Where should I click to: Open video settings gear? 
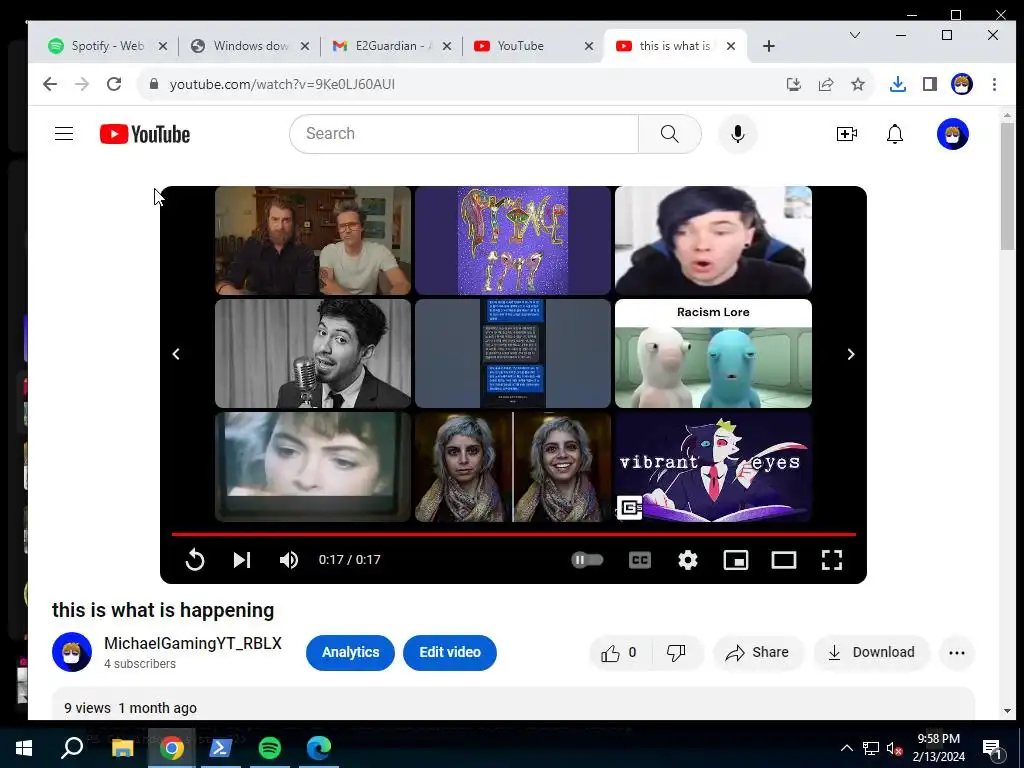pyautogui.click(x=688, y=560)
